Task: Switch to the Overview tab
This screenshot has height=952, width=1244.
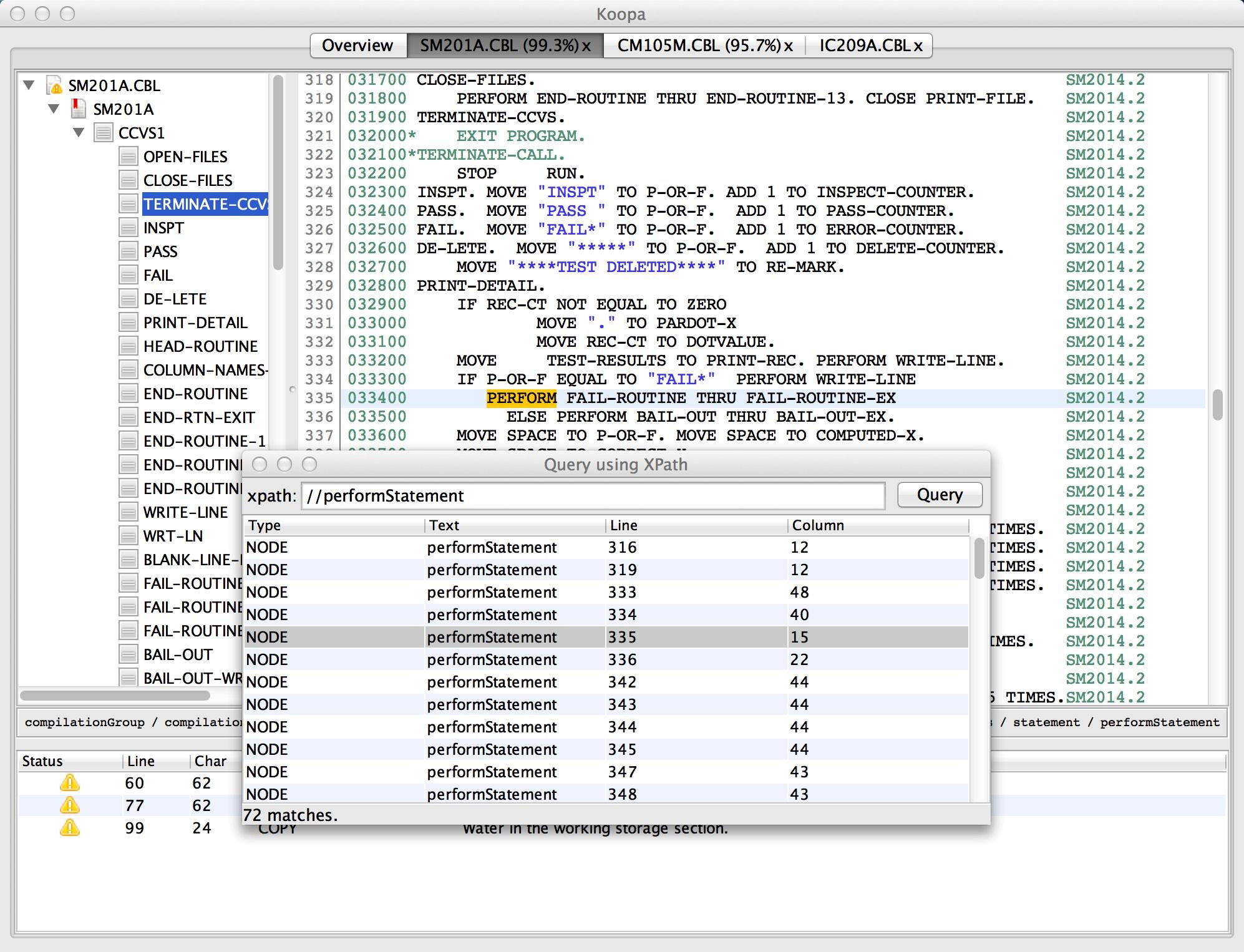Action: (357, 46)
